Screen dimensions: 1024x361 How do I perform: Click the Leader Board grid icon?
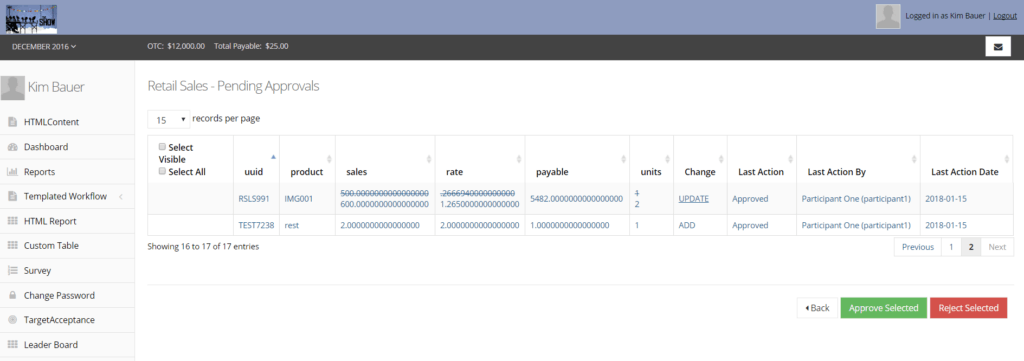tap(12, 345)
